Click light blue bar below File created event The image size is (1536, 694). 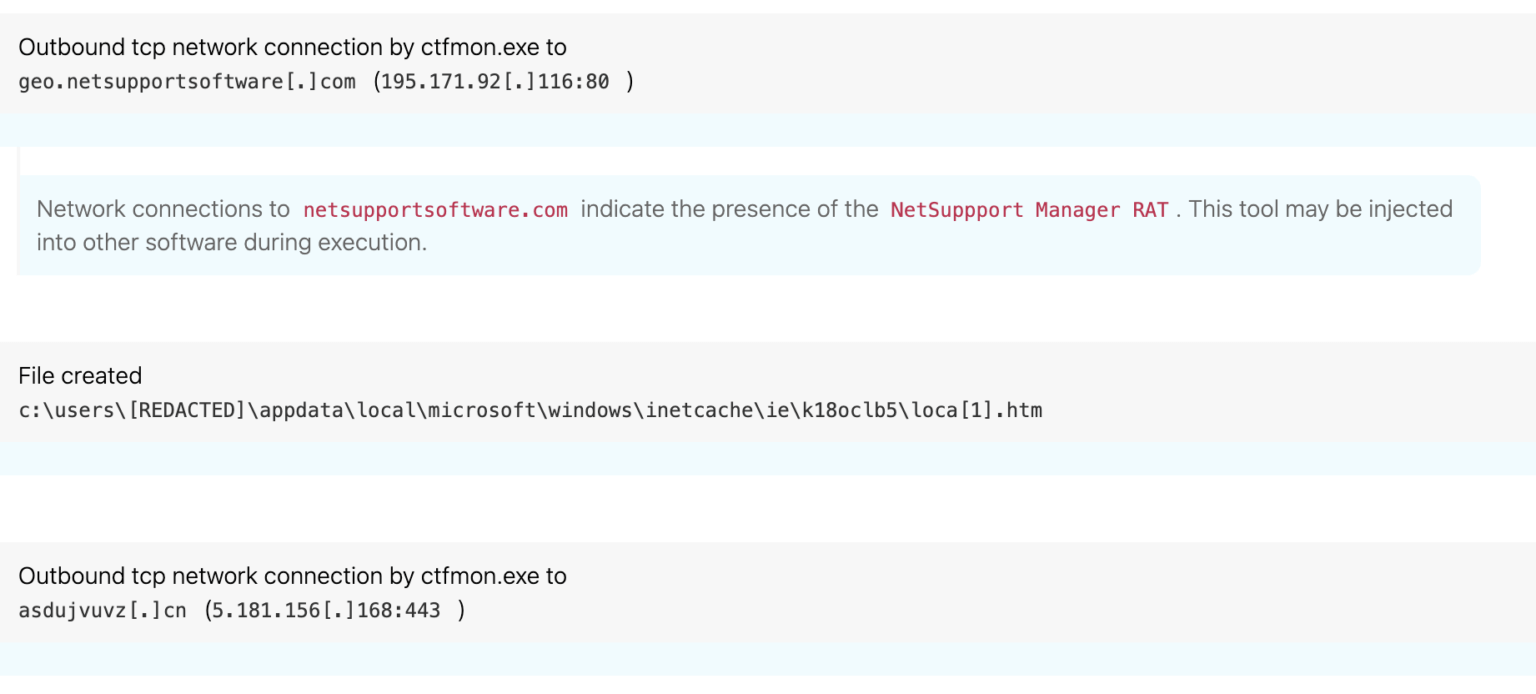768,458
